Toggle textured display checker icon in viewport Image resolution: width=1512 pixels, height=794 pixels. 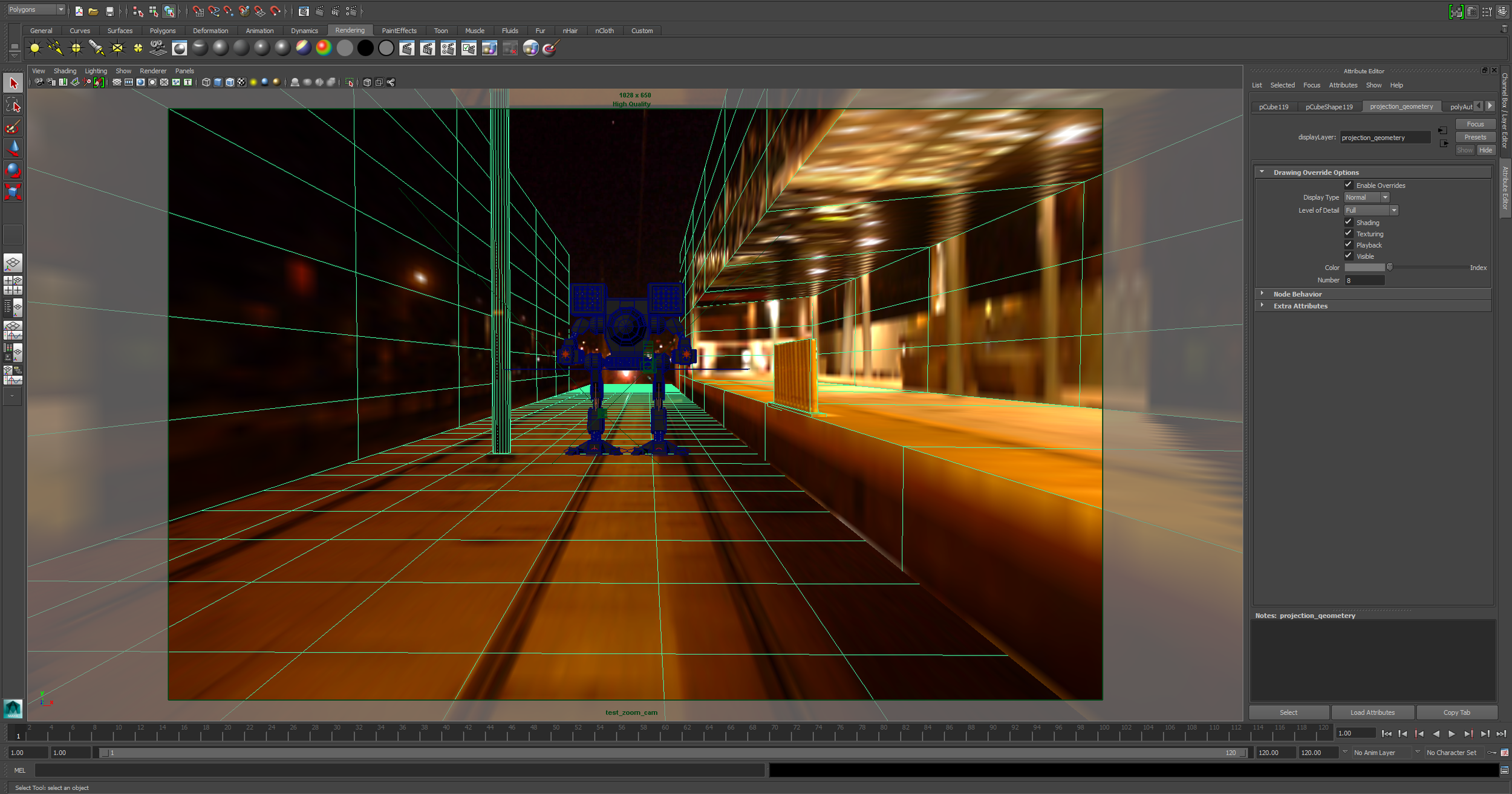241,82
